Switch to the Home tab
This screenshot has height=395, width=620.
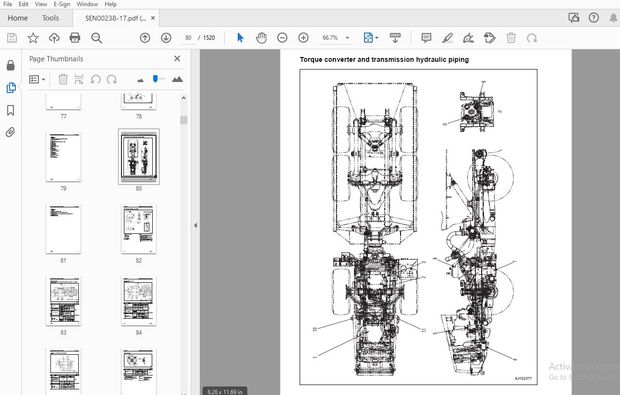pos(17,18)
